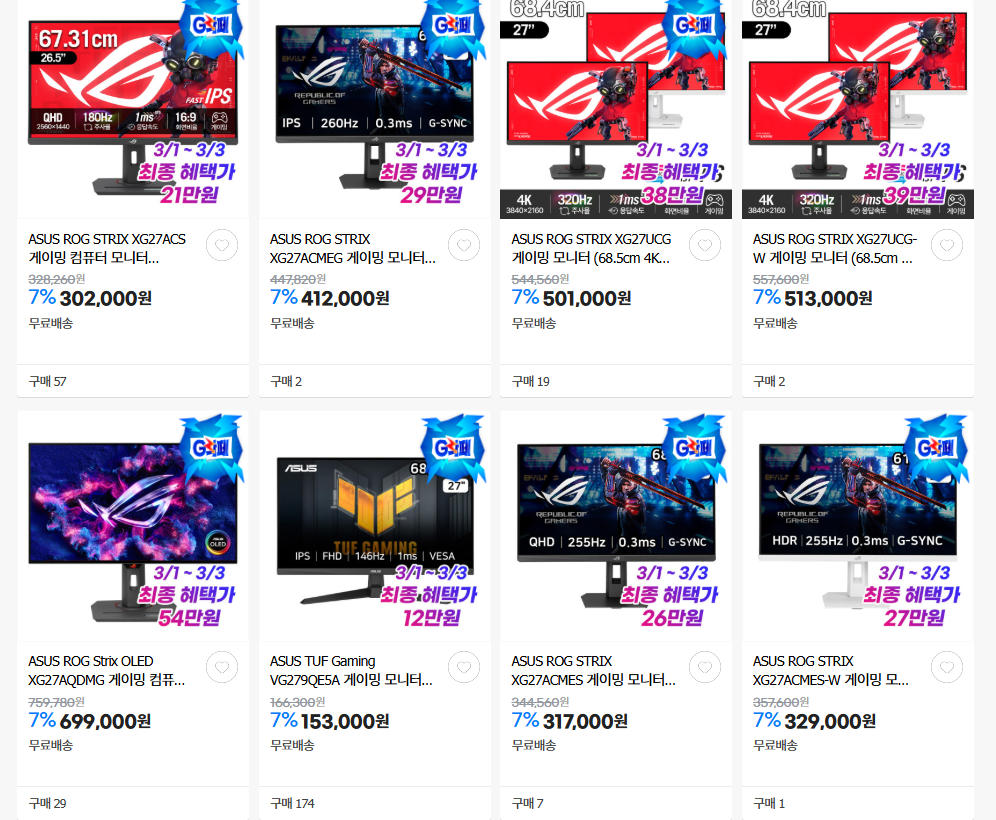The image size is (996, 820).
Task: Toggle wishlist heart for XG27UCG-W monitor
Action: point(946,245)
